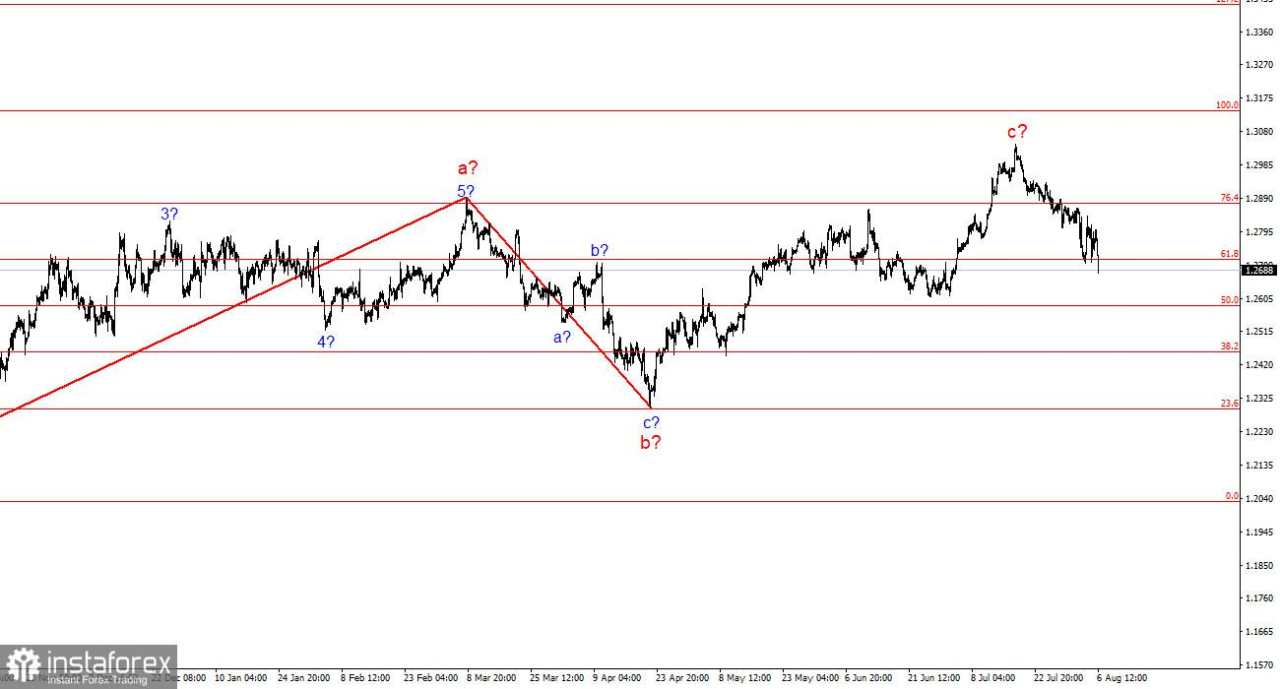Click the 1.1665 price axis value
The width and height of the screenshot is (1280, 689).
coord(1259,632)
